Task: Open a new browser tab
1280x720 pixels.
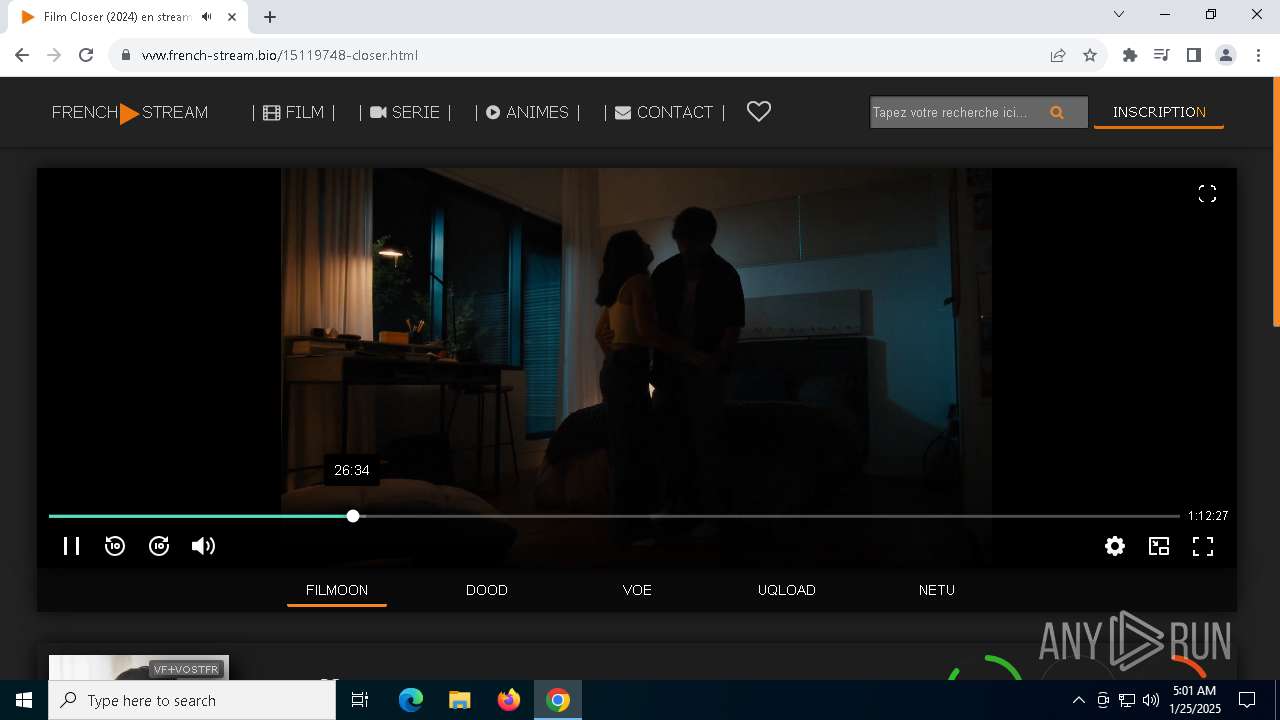Action: [x=270, y=17]
